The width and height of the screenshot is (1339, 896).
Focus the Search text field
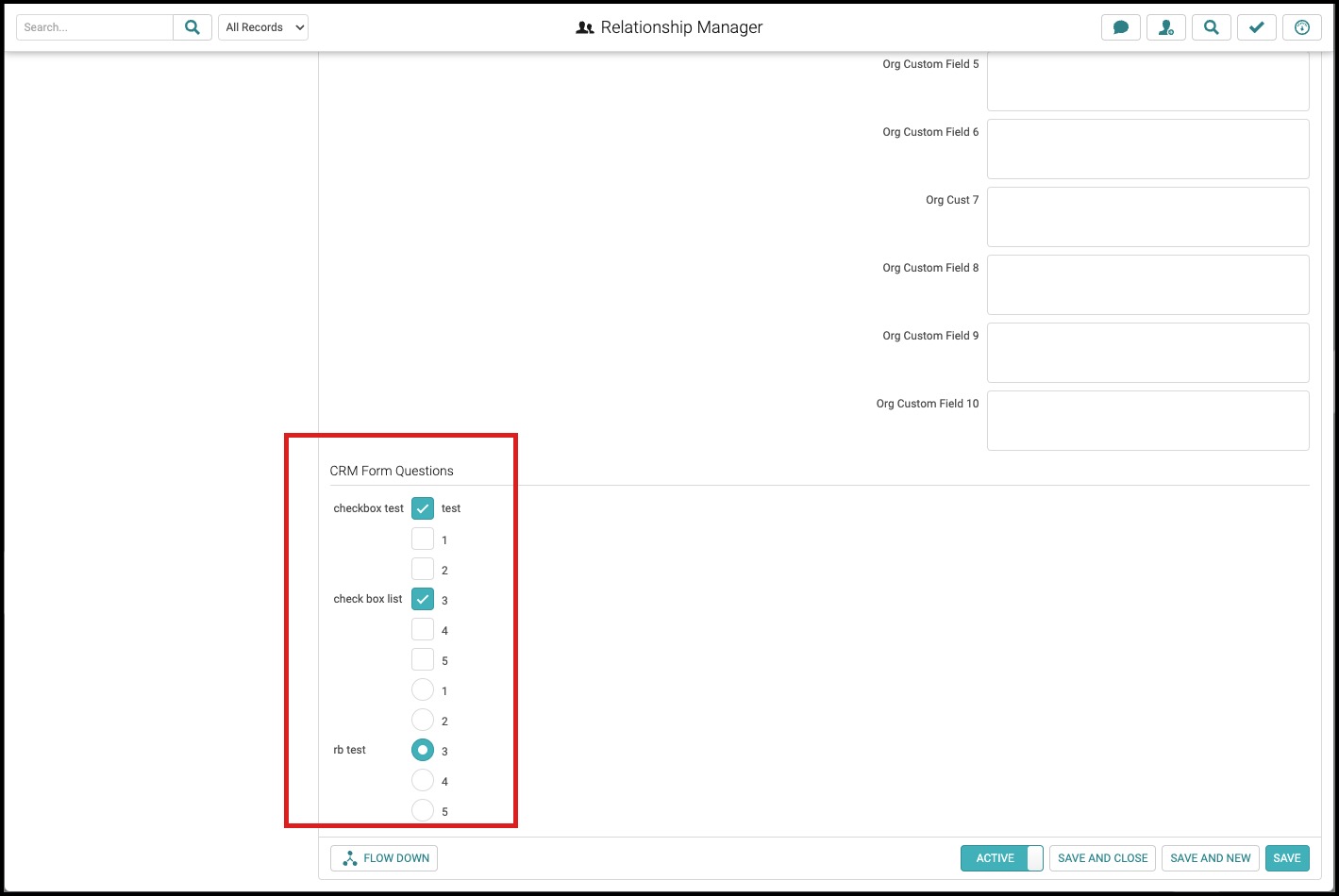click(94, 27)
